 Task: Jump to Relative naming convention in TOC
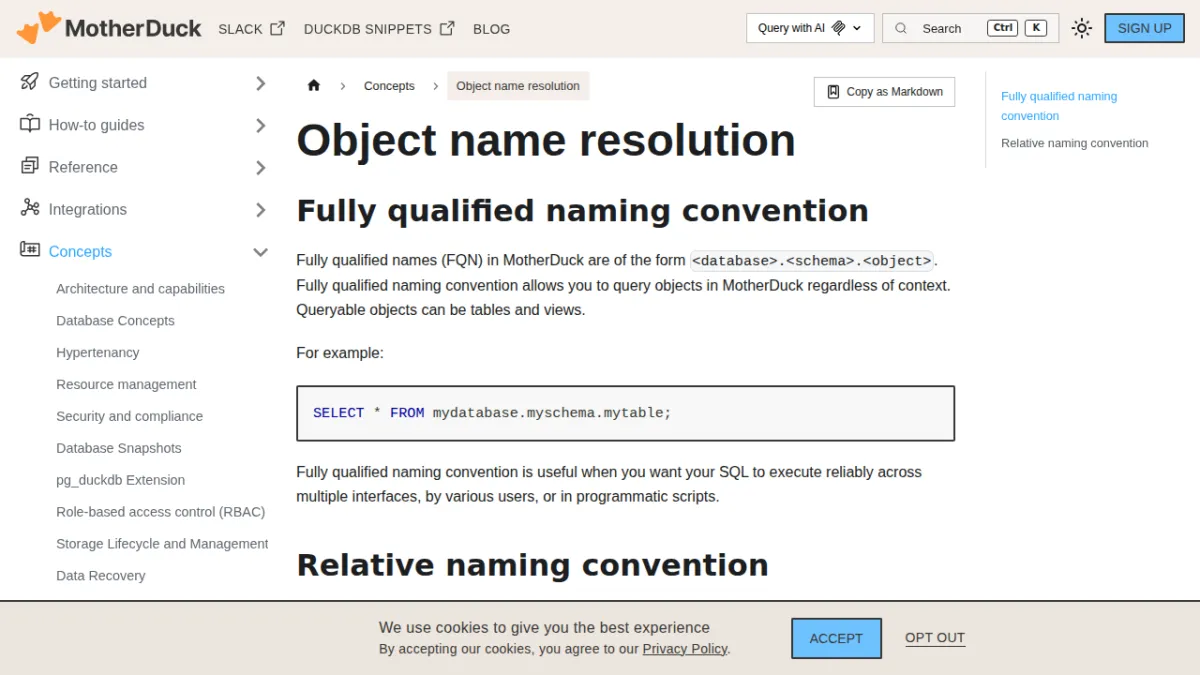(1075, 143)
